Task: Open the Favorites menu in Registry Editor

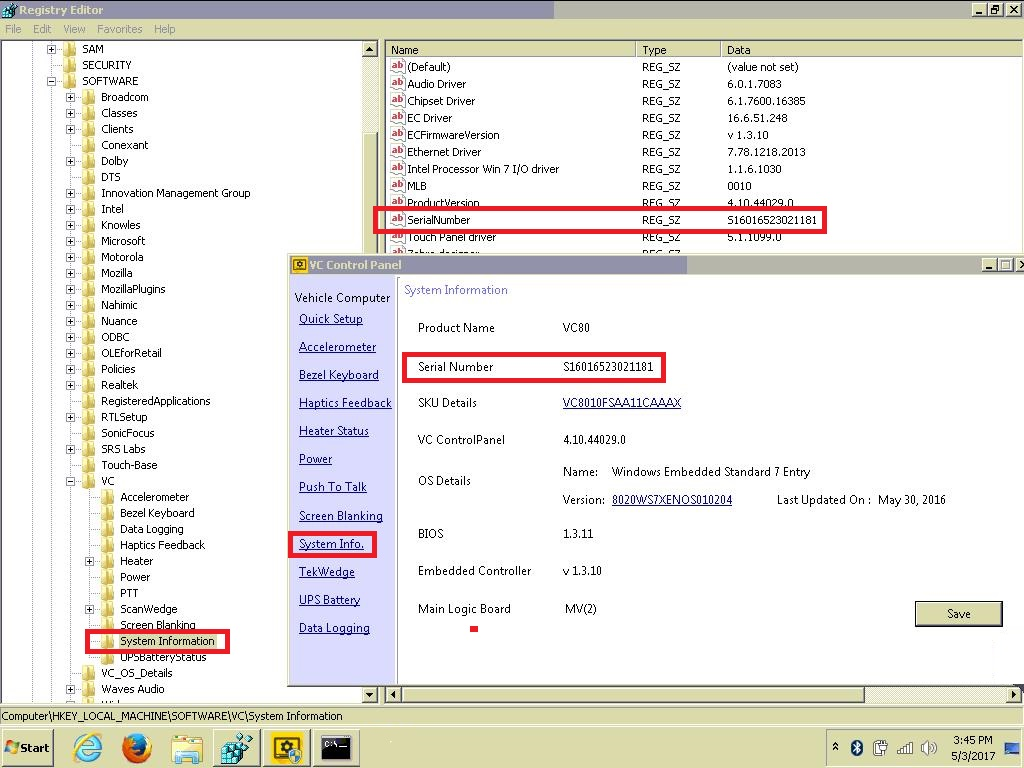Action: point(119,29)
